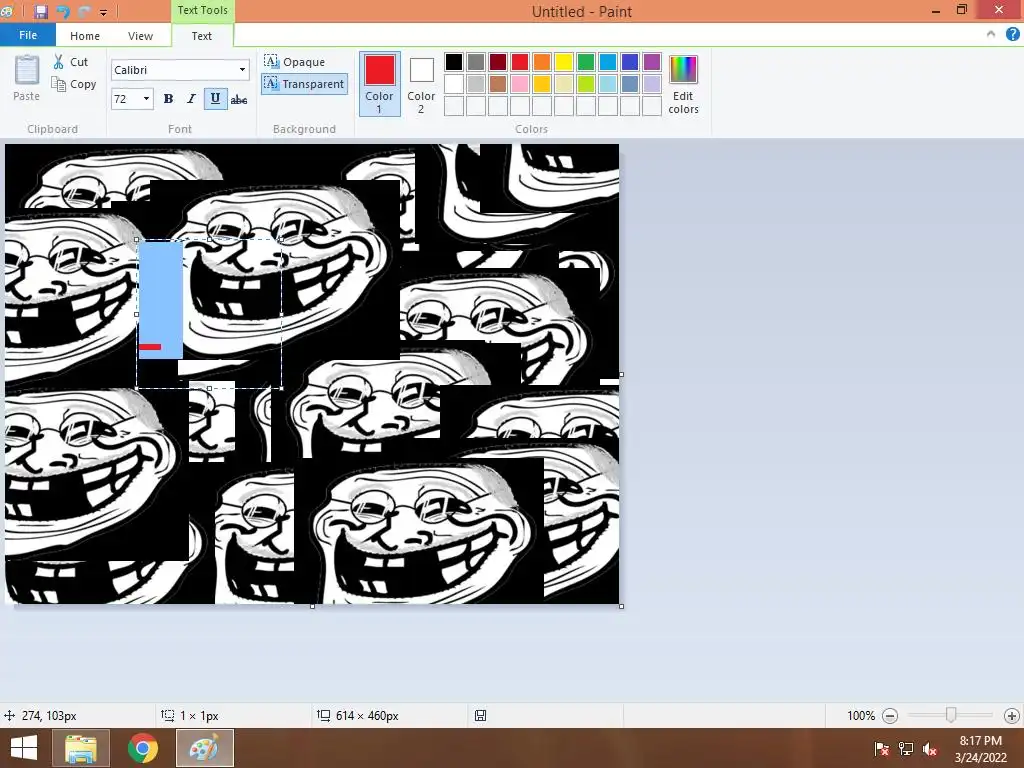This screenshot has height=768, width=1024.
Task: Click the network tray icon
Action: (x=906, y=749)
